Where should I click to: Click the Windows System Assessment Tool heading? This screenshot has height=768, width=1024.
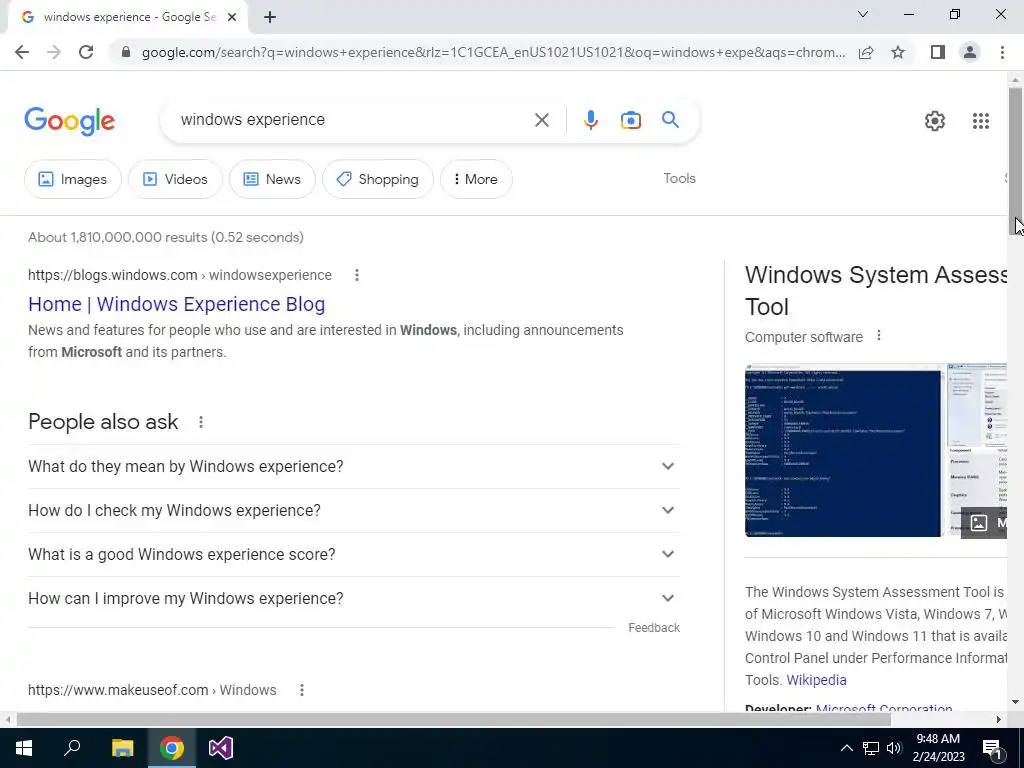point(876,291)
